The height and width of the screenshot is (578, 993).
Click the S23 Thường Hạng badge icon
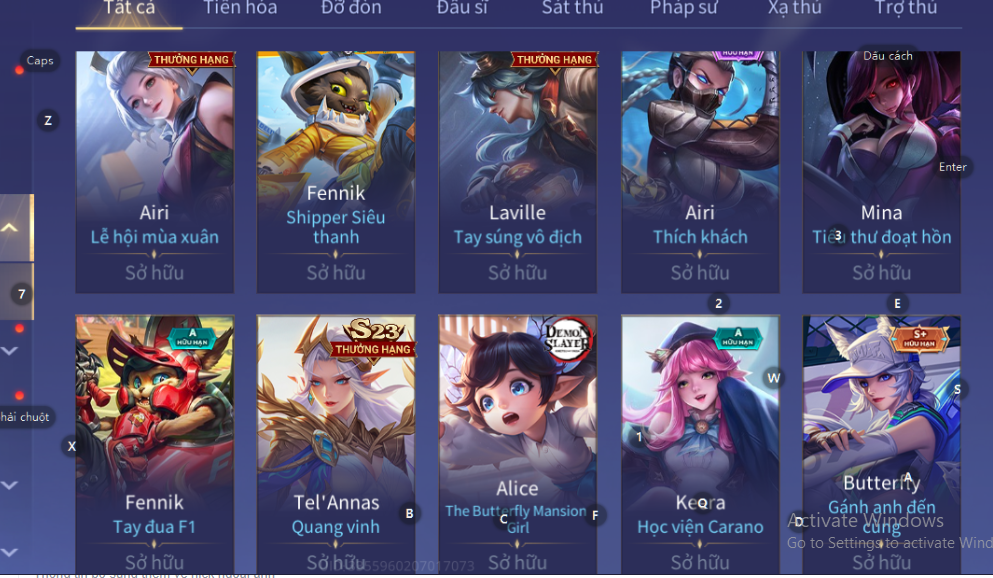(374, 338)
